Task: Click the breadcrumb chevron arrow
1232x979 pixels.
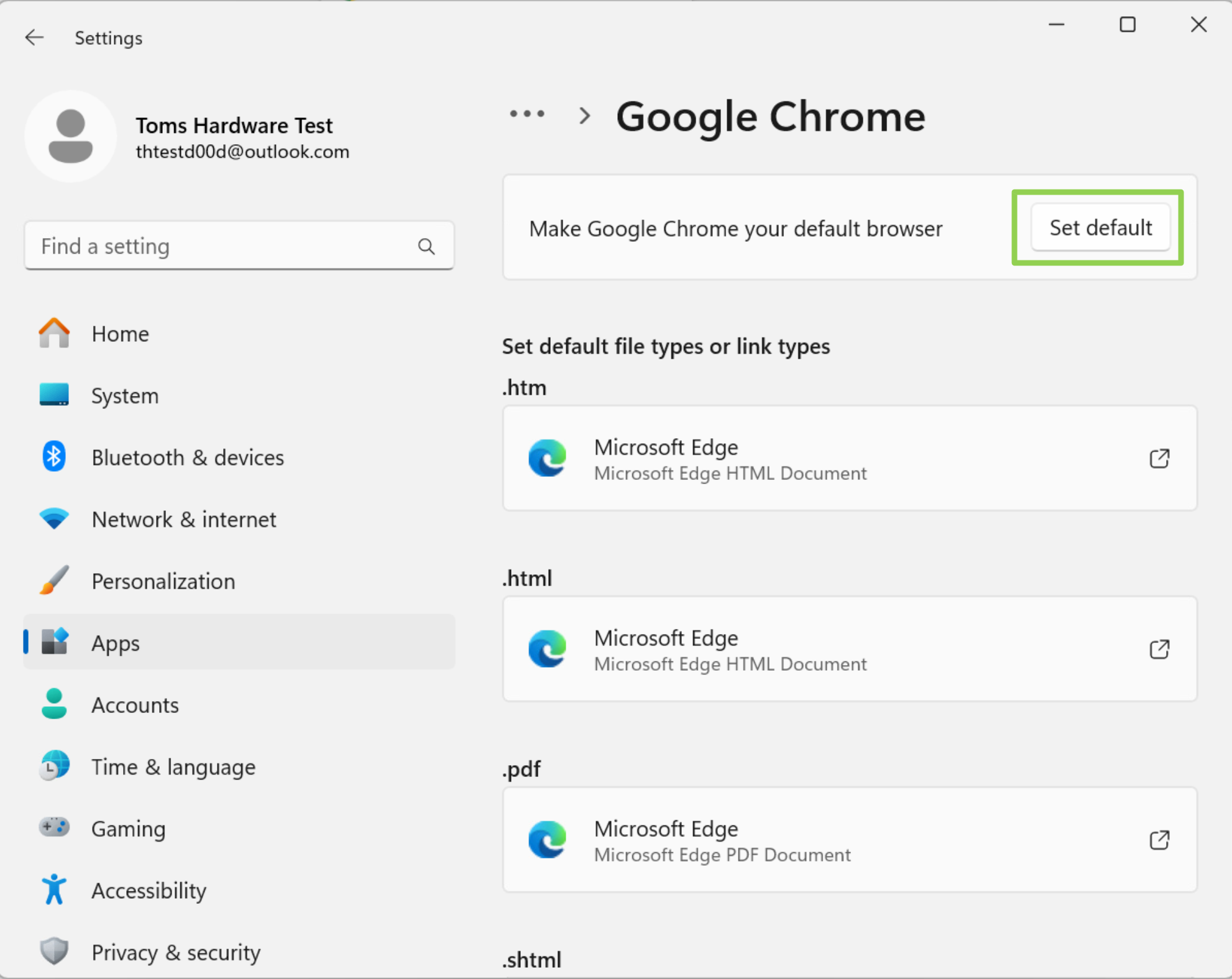Action: pos(584,116)
